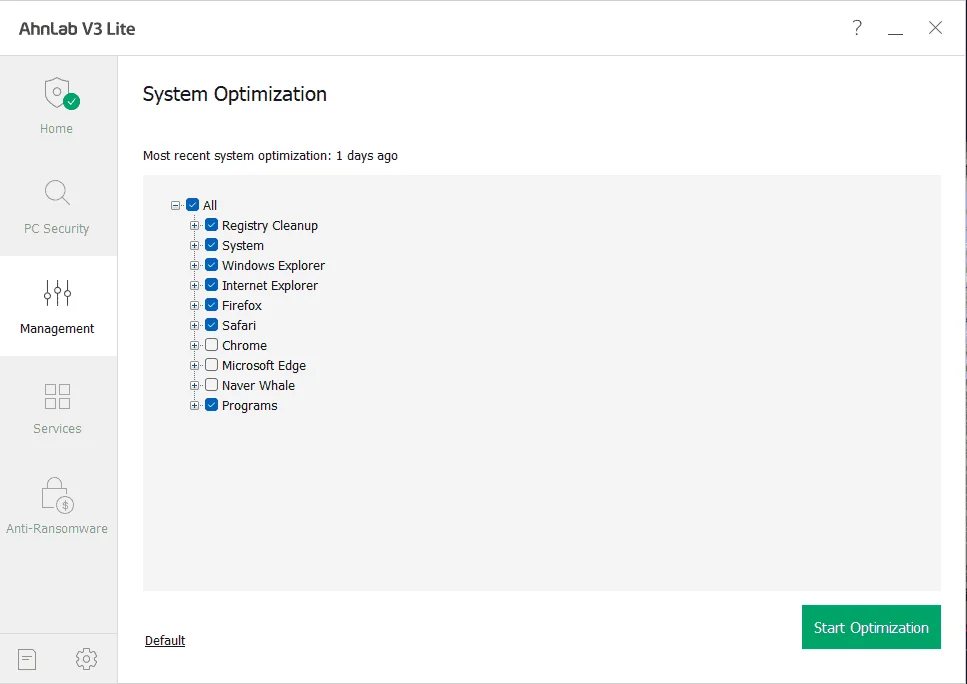The image size is (967, 684).
Task: Open the Services grid icon
Action: (57, 397)
